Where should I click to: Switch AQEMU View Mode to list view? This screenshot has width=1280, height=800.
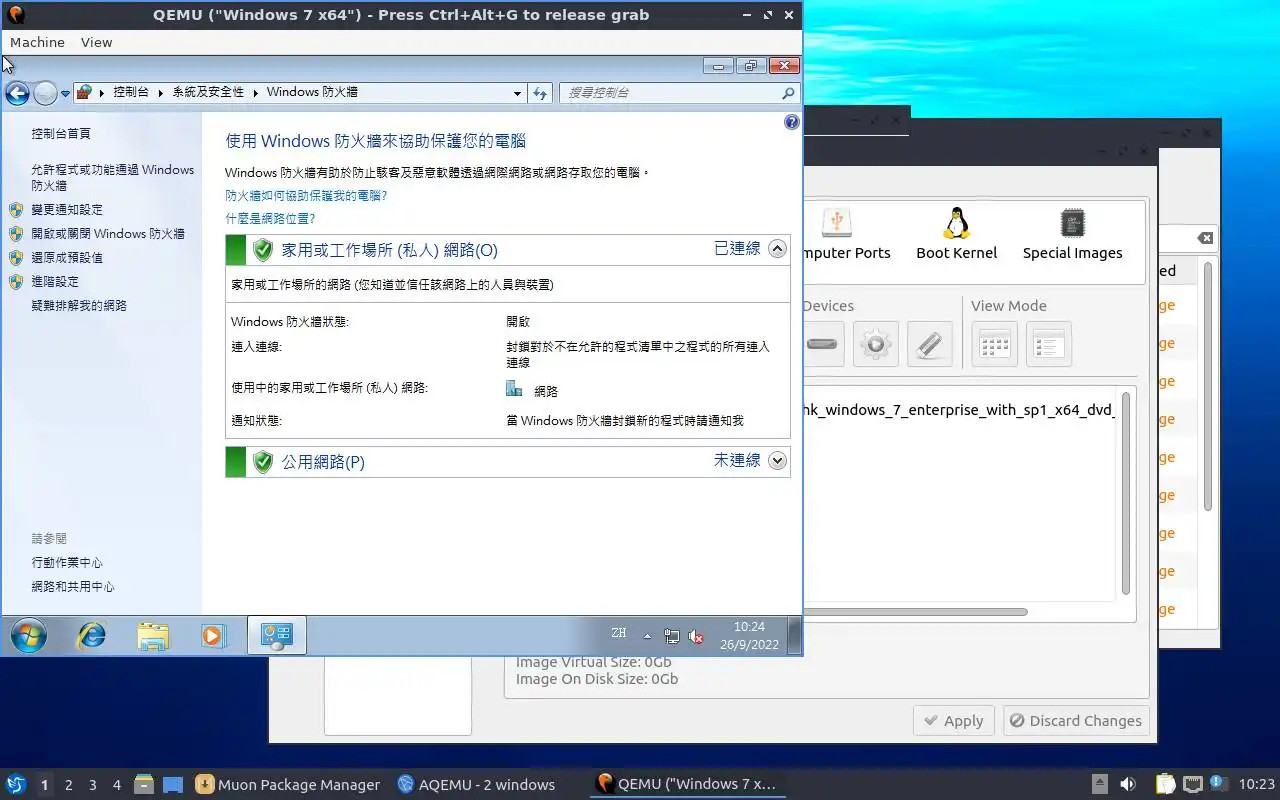coord(1049,344)
